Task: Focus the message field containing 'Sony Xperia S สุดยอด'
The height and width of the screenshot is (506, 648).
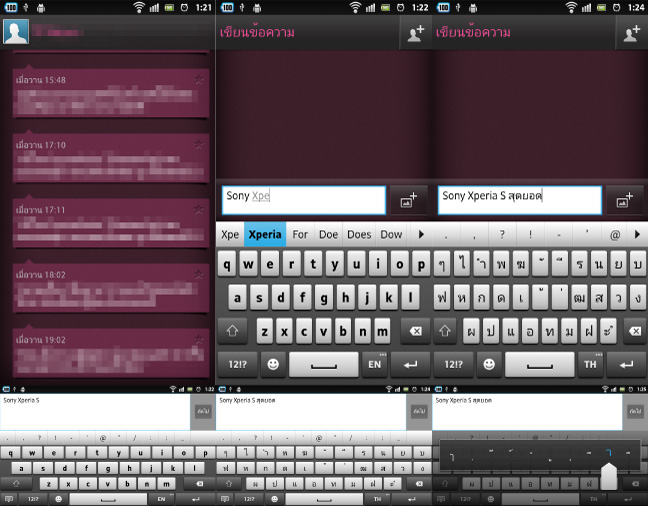Action: pos(519,200)
